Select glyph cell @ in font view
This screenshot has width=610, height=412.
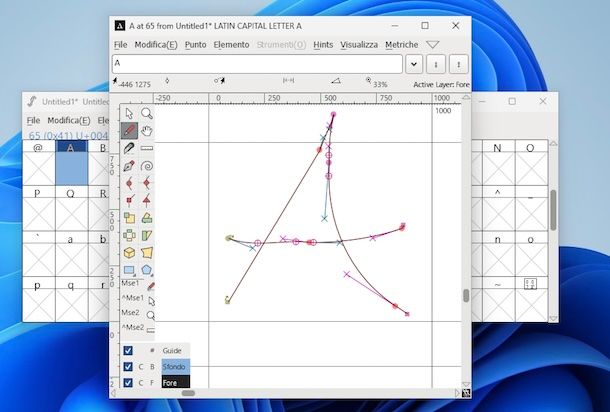pyautogui.click(x=39, y=163)
